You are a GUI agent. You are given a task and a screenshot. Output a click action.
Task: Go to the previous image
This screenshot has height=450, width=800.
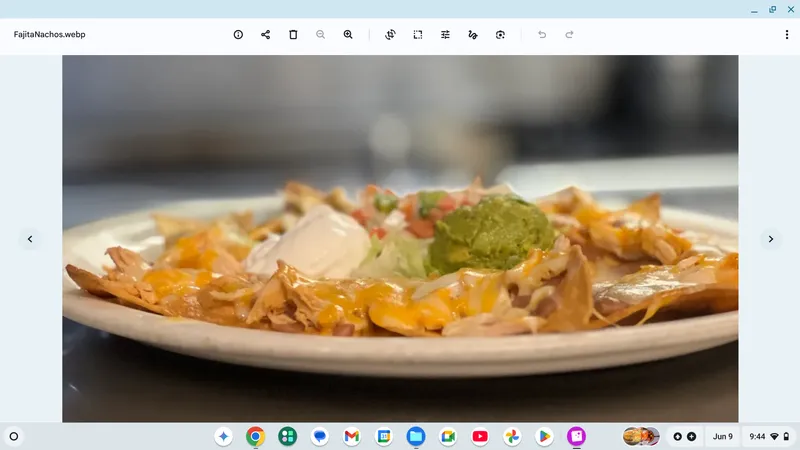[x=30, y=239]
